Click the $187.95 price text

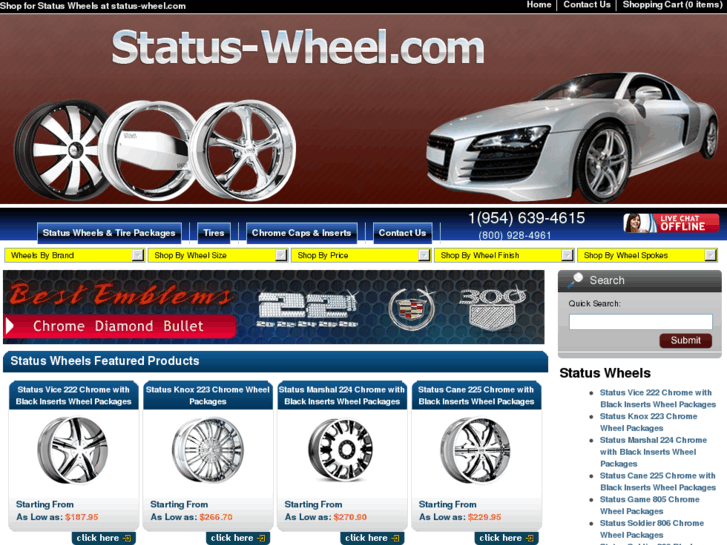pos(82,517)
